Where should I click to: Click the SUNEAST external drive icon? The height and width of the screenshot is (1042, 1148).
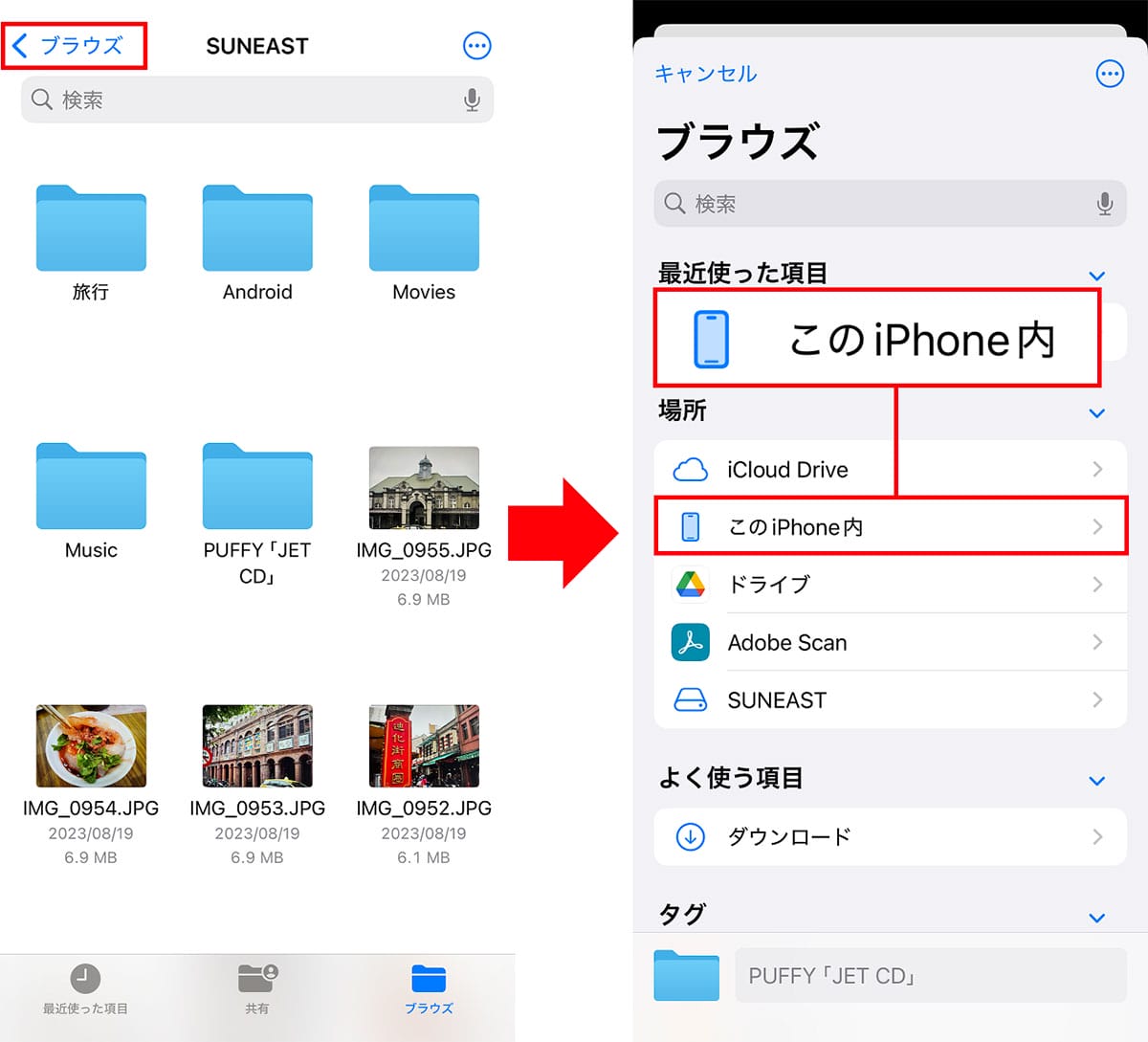[691, 700]
